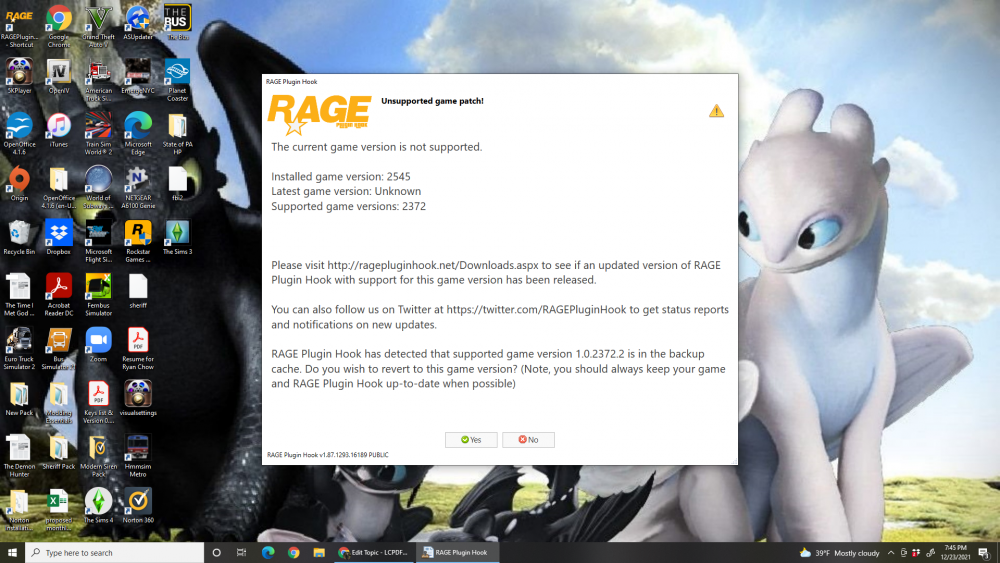
Task: Select Sheriff Pack folder icon
Action: tap(59, 451)
